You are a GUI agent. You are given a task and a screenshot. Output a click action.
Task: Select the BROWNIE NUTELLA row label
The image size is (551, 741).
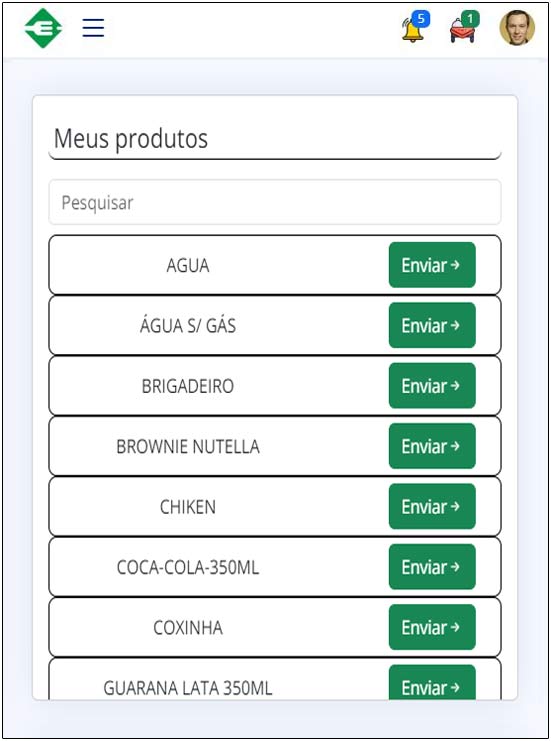pyautogui.click(x=188, y=447)
